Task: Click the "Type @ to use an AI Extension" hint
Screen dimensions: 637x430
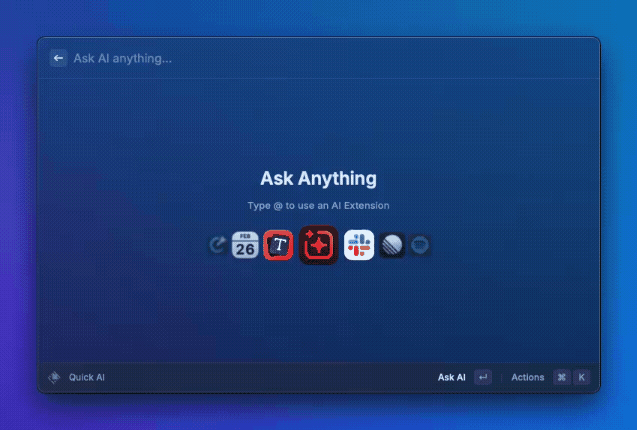Action: [318, 205]
